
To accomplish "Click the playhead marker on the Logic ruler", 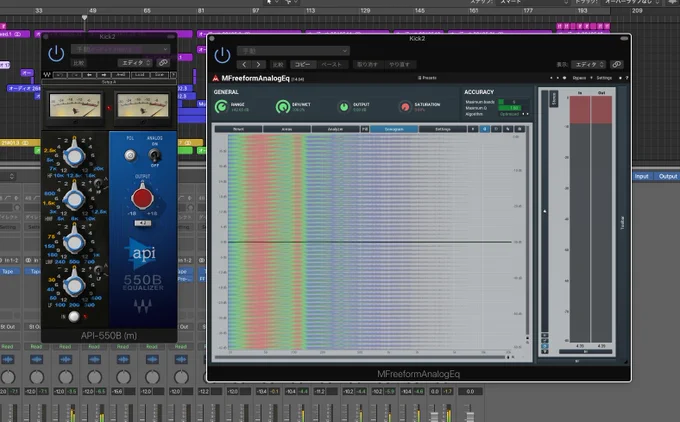I will [x=85, y=18].
